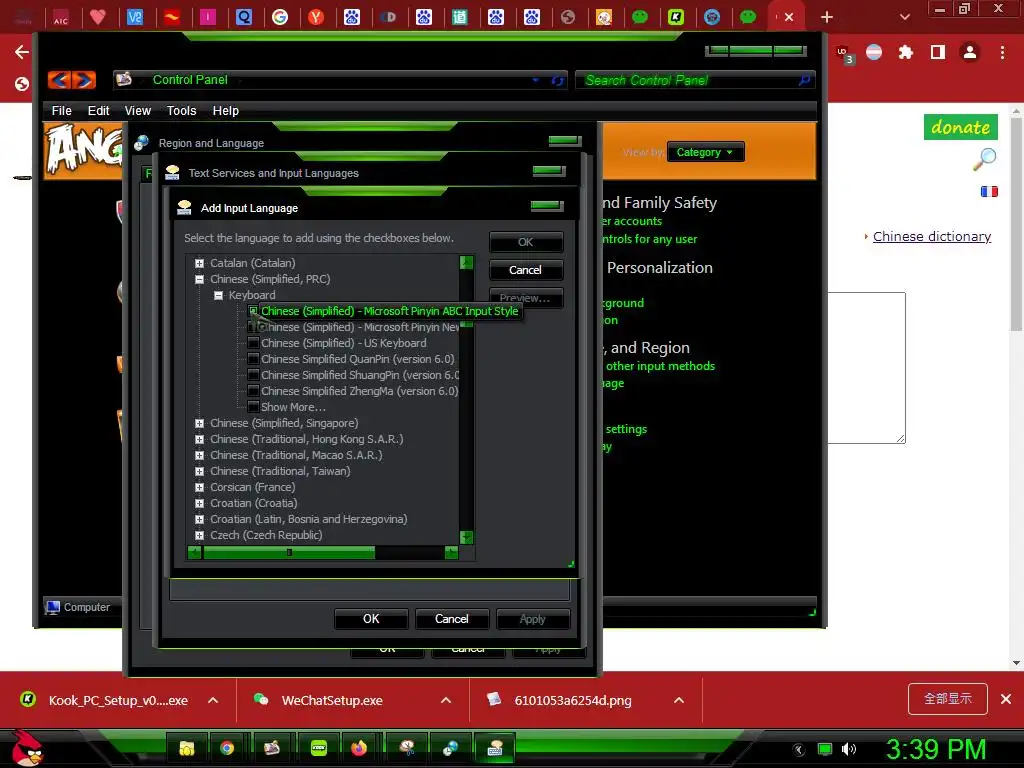Image resolution: width=1024 pixels, height=768 pixels.
Task: Open the tab search chevron
Action: (904, 17)
